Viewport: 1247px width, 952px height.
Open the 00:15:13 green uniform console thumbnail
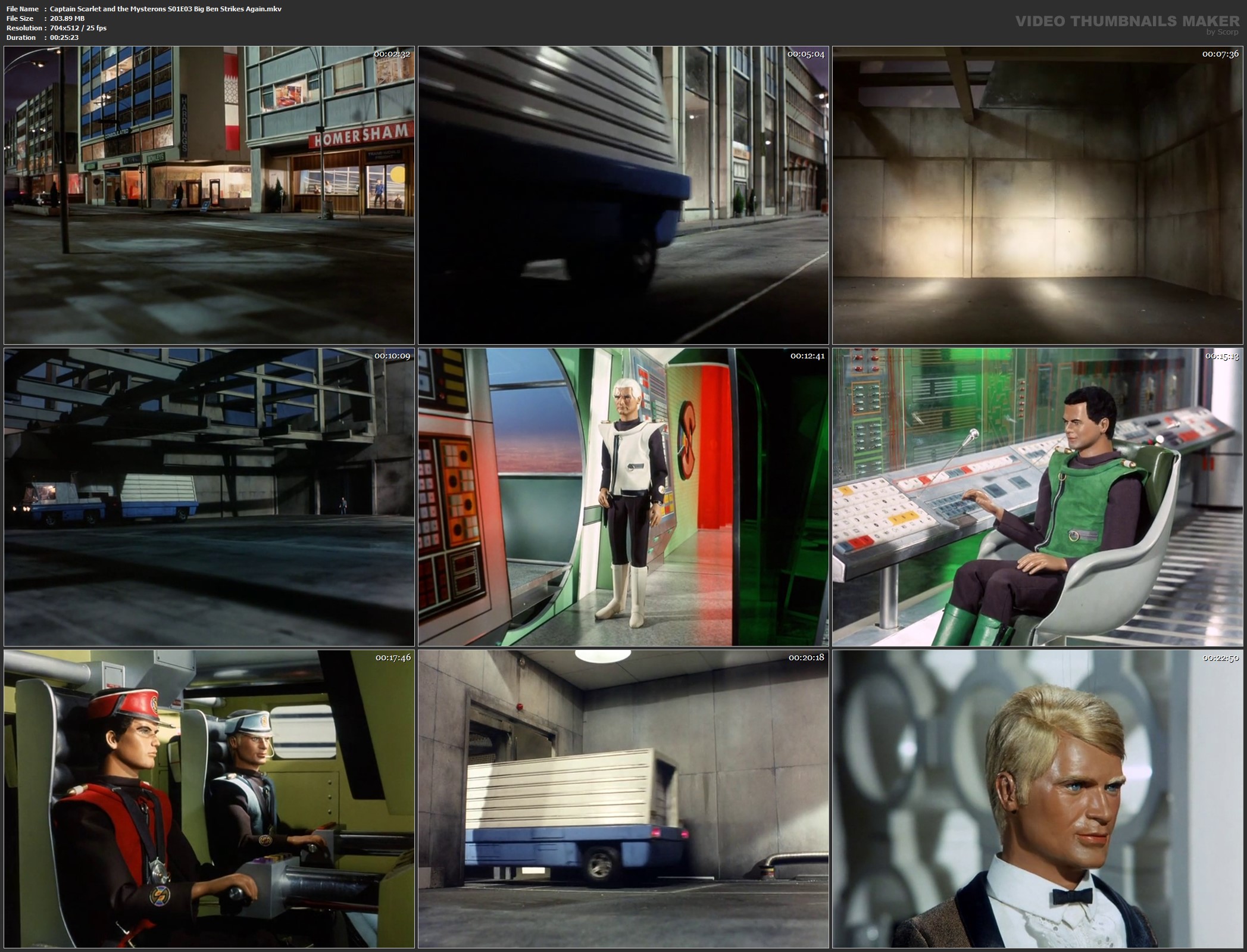1037,497
